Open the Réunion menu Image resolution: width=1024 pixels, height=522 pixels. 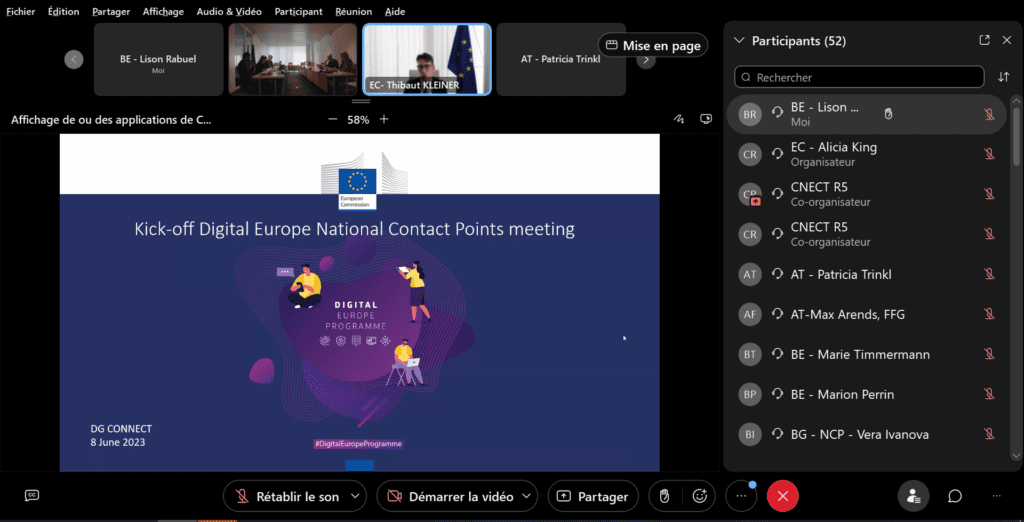pyautogui.click(x=354, y=12)
